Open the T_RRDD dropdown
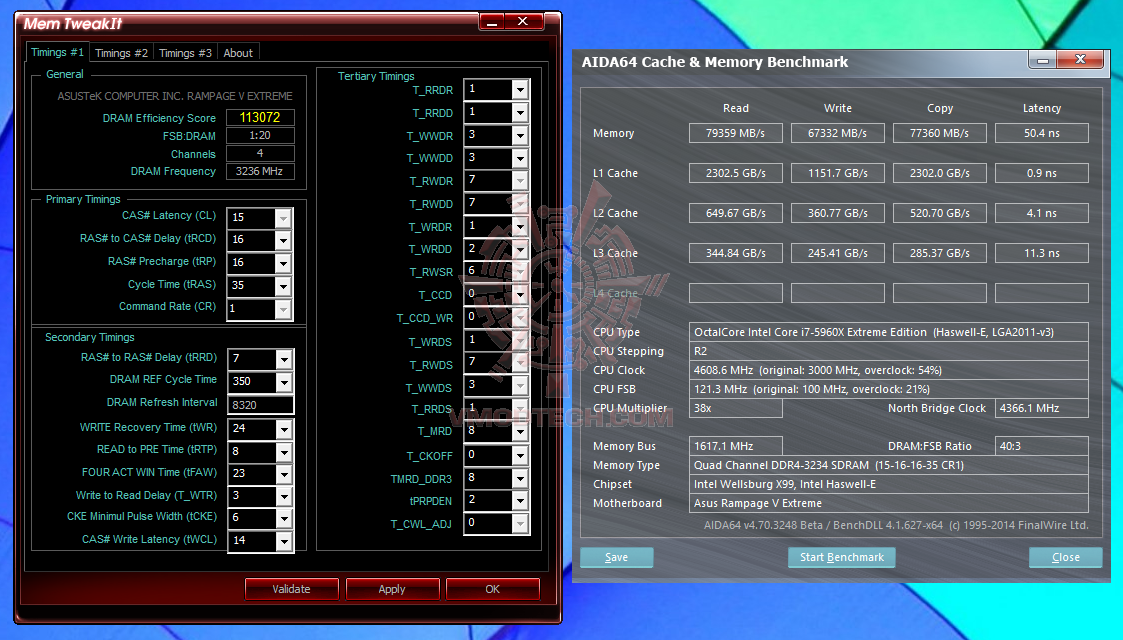This screenshot has height=640, width=1123. click(x=521, y=112)
